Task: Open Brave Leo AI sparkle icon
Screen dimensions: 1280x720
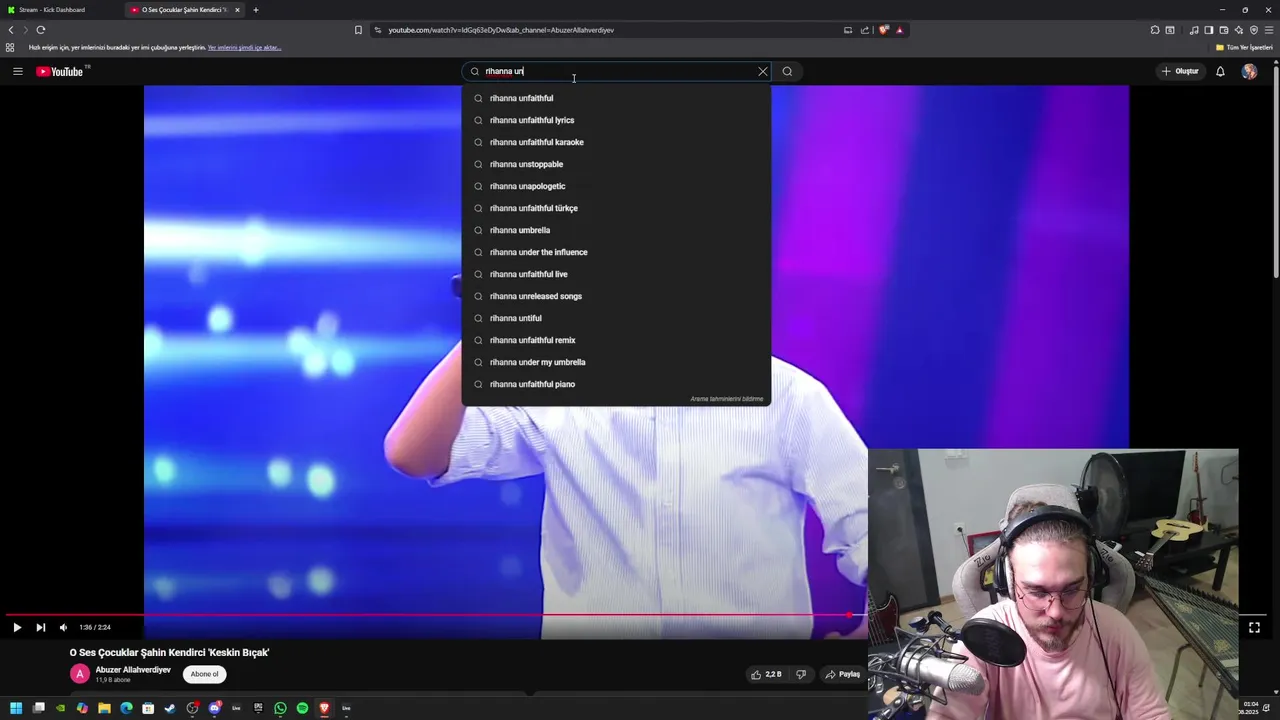Action: click(1239, 30)
